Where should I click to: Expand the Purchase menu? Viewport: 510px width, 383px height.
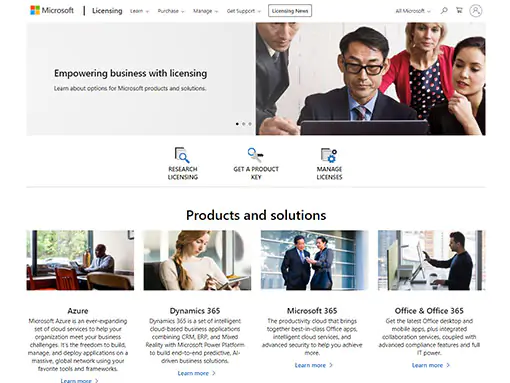click(x=171, y=11)
